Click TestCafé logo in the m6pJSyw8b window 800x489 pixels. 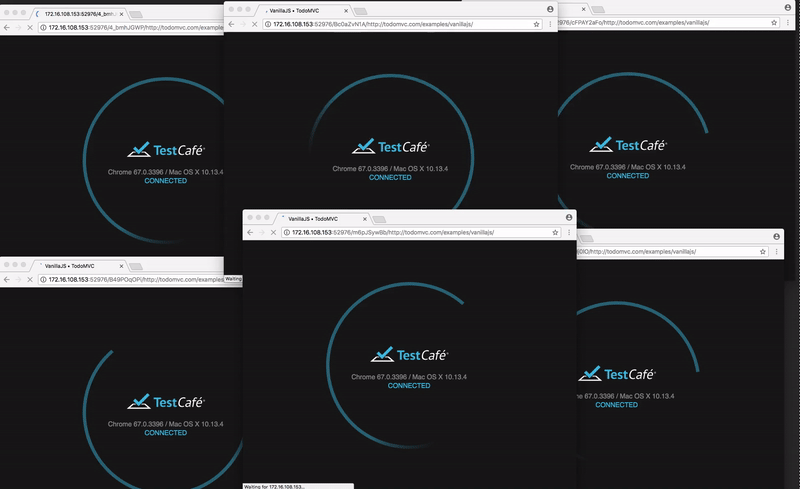tap(409, 355)
